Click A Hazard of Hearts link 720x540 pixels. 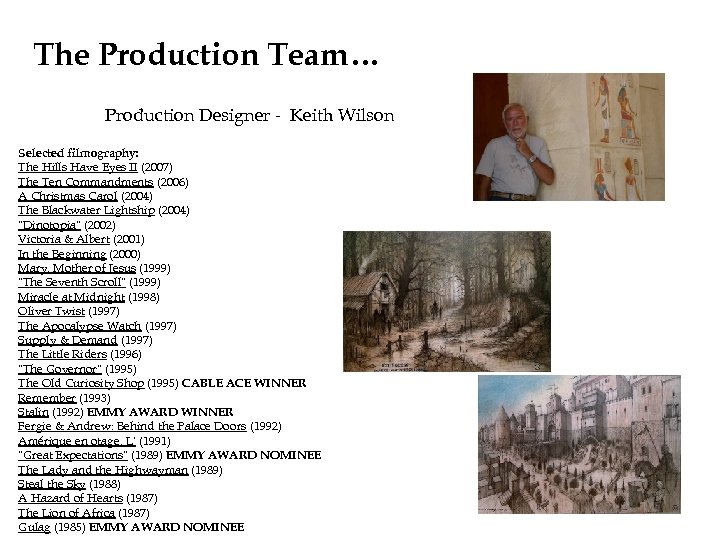pos(70,498)
